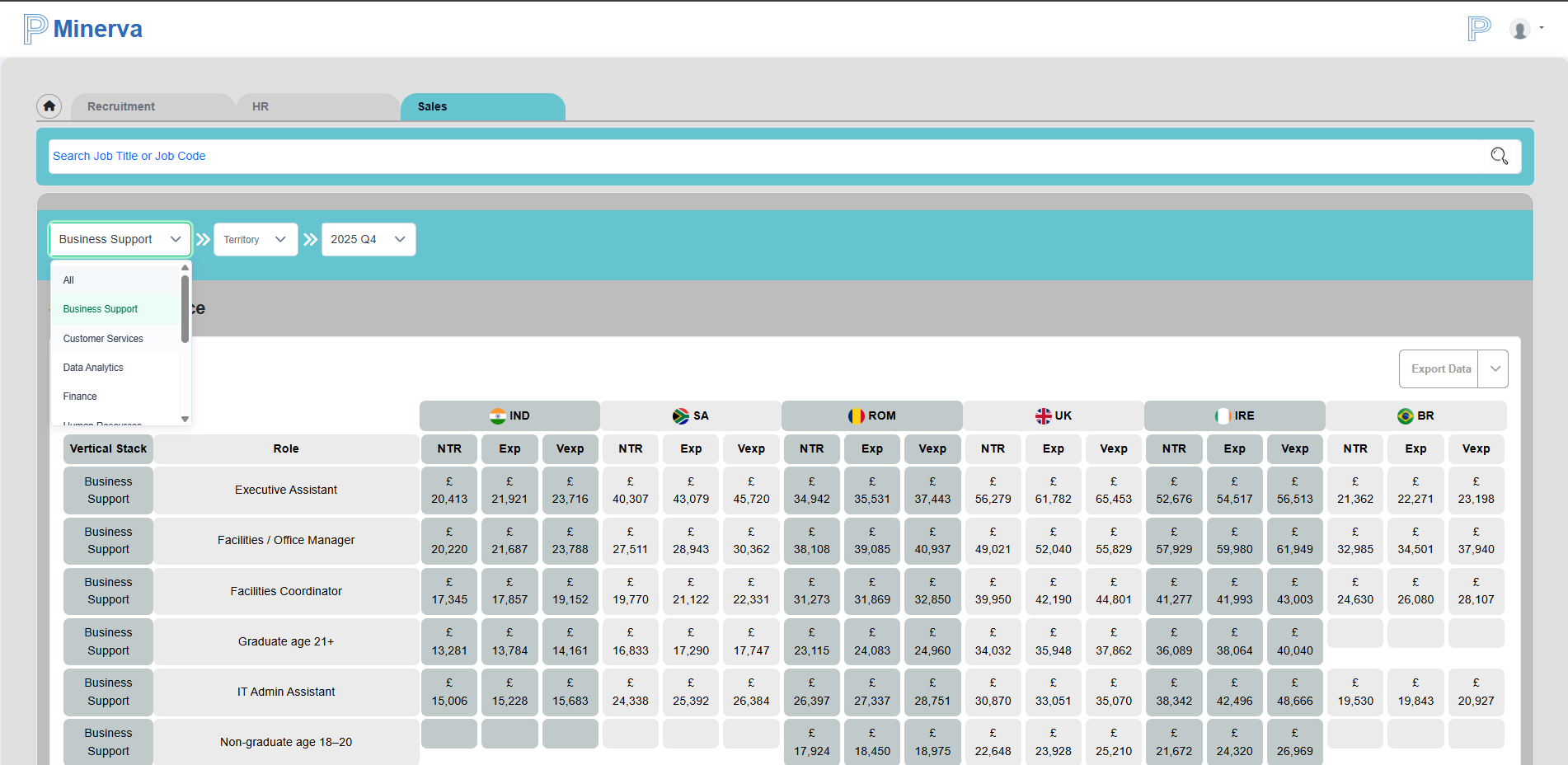This screenshot has width=1568, height=765.
Task: Click the Graduate age 21+ role
Action: click(x=286, y=641)
